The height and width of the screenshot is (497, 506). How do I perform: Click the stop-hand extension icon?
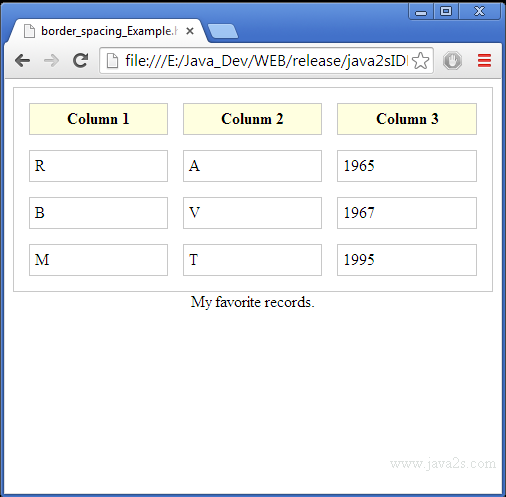pyautogui.click(x=452, y=61)
